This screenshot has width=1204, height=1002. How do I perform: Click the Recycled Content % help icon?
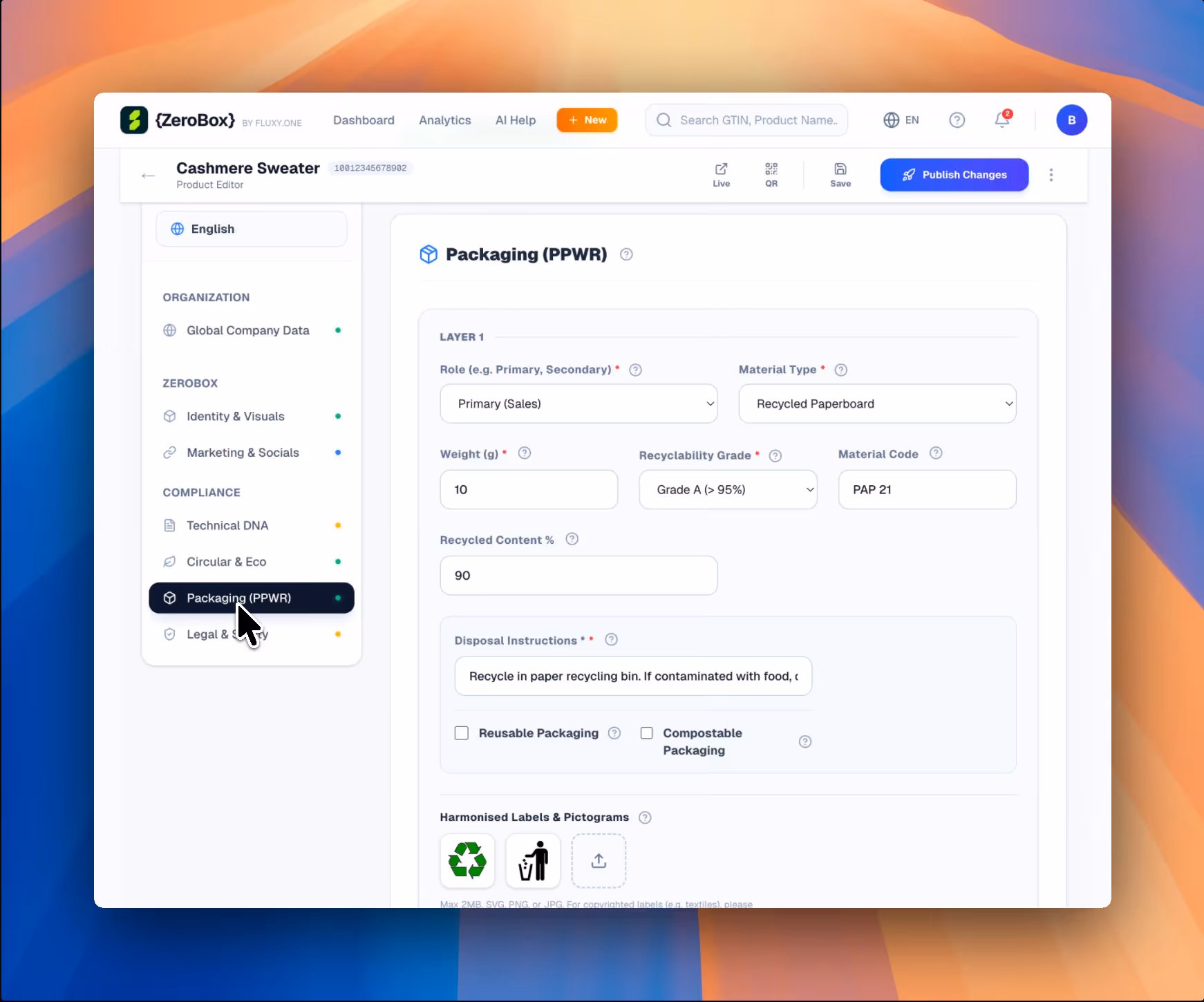[x=572, y=539]
